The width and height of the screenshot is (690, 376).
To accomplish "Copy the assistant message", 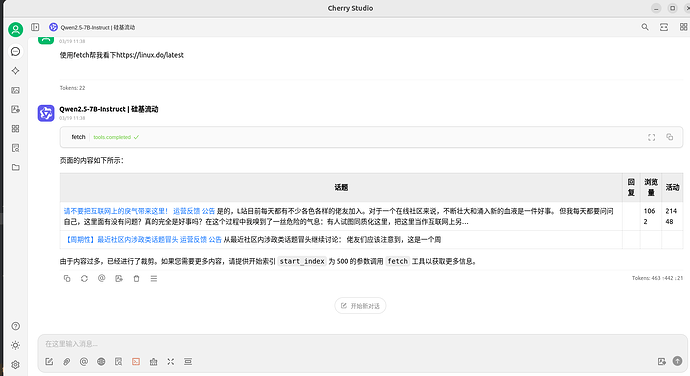I will click(67, 278).
